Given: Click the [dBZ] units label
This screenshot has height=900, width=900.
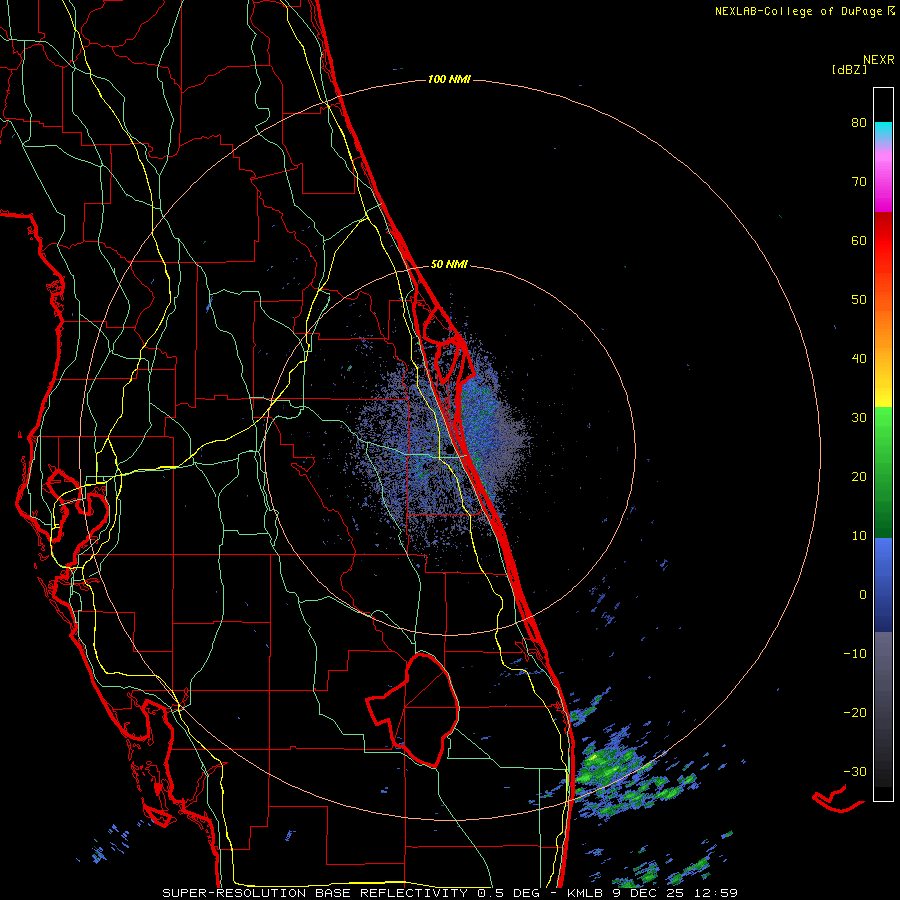Looking at the screenshot, I should (x=849, y=69).
